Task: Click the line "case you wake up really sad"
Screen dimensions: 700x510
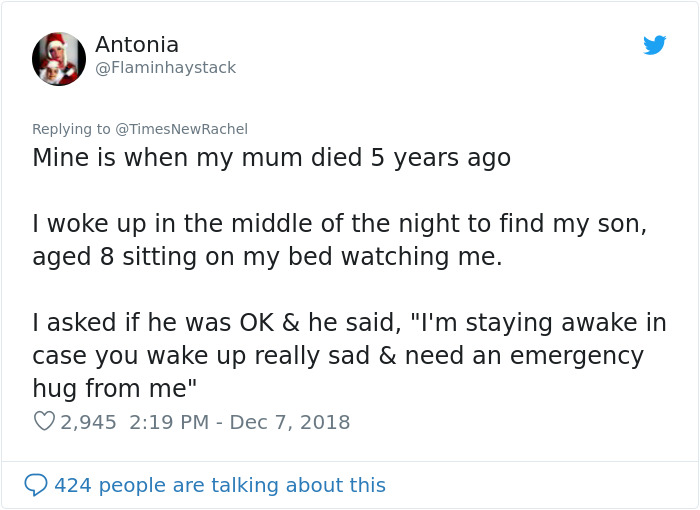Action: (x=338, y=356)
